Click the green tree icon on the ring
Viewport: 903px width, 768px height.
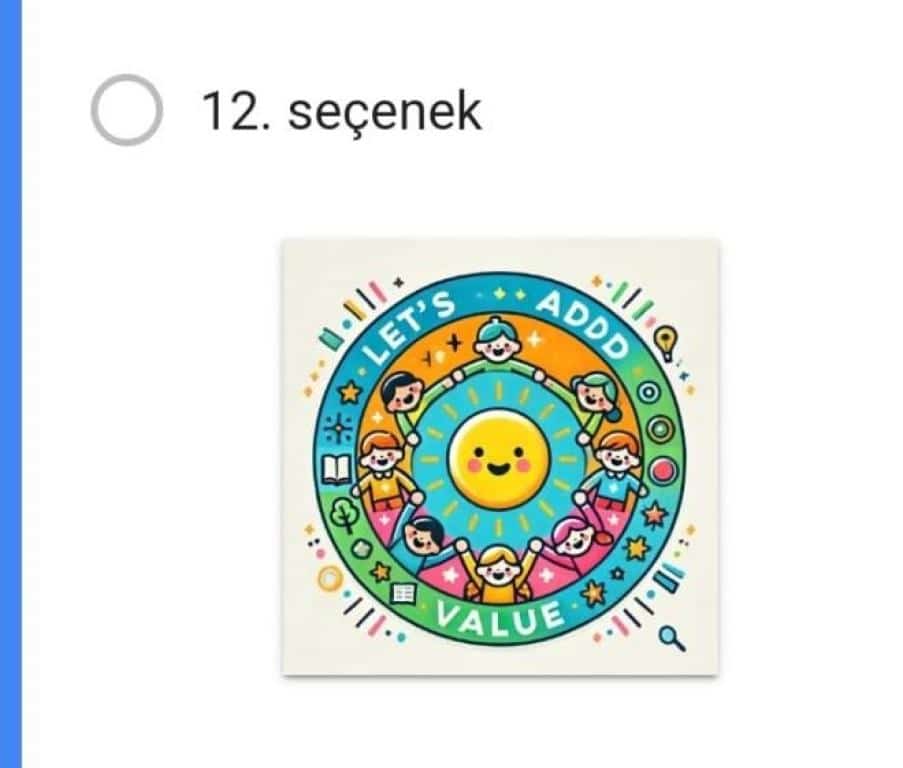click(344, 514)
